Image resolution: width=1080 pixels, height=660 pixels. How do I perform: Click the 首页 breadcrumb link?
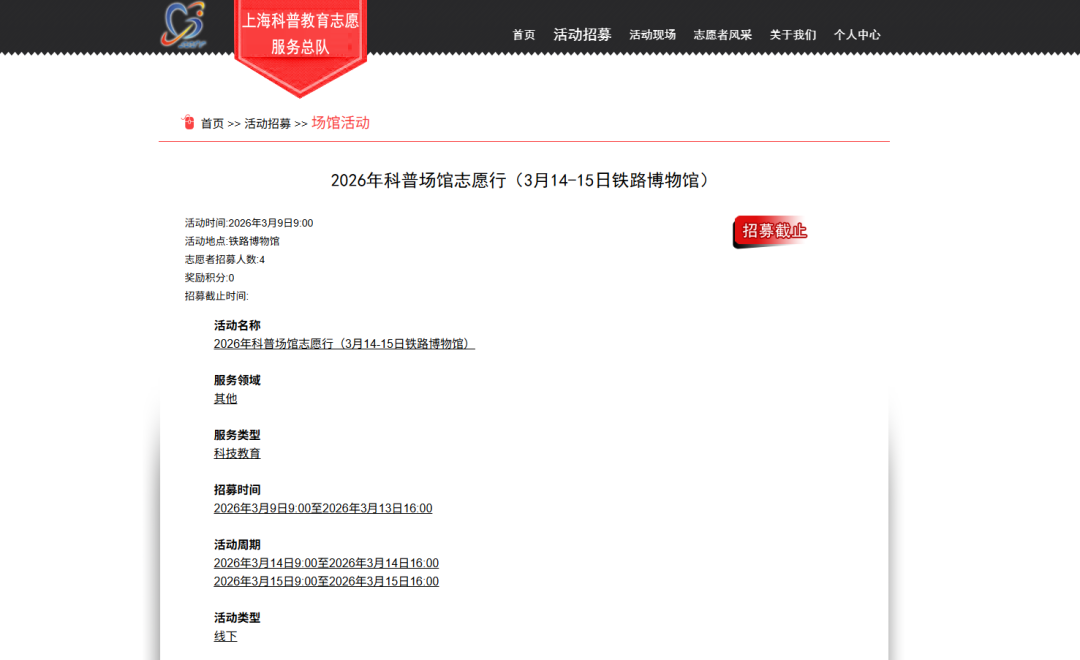point(212,124)
